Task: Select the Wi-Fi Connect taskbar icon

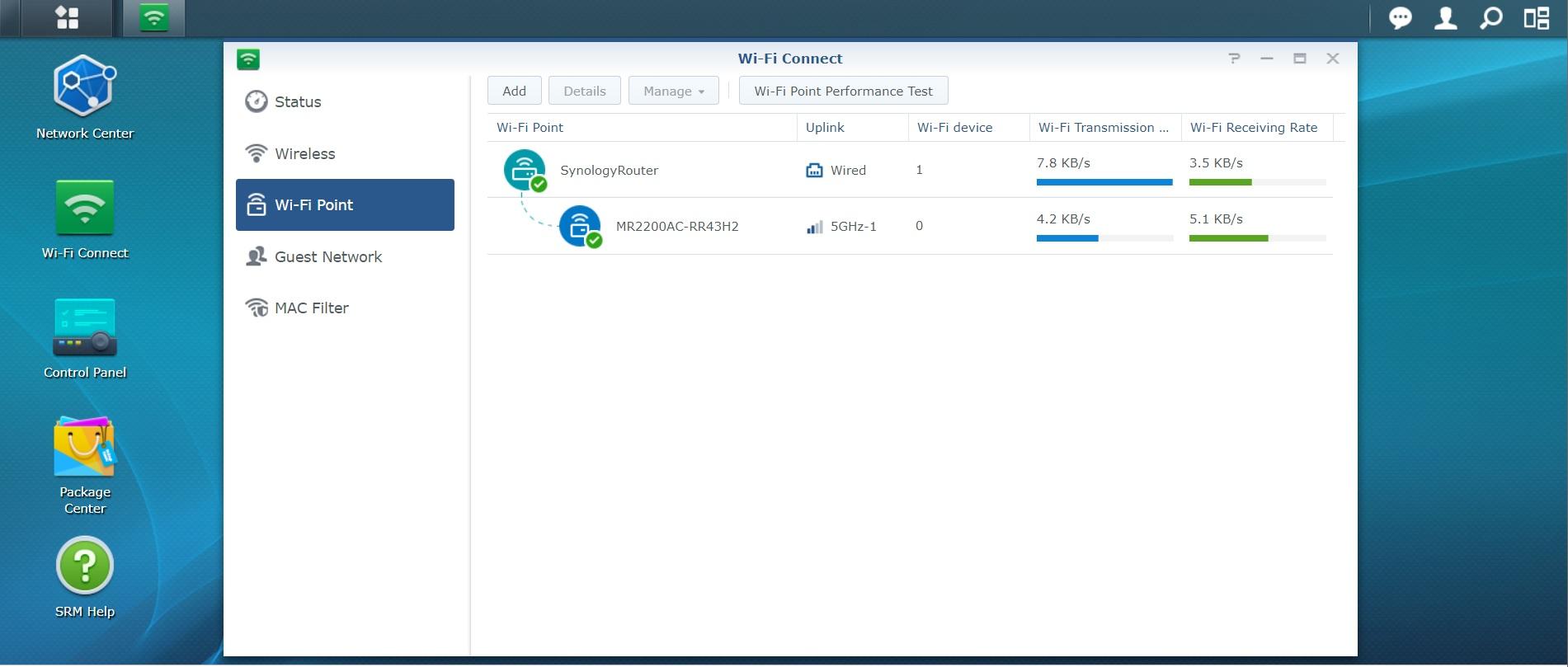Action: point(153,17)
